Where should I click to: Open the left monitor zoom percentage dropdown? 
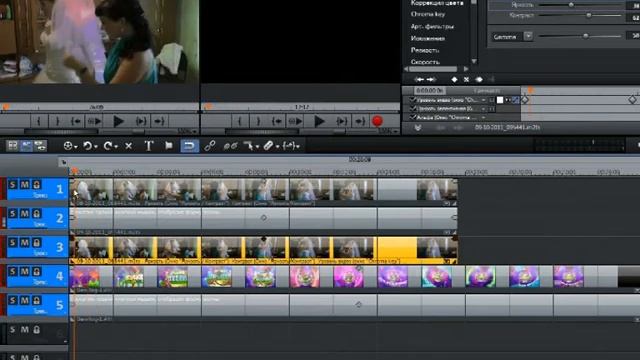point(187,131)
